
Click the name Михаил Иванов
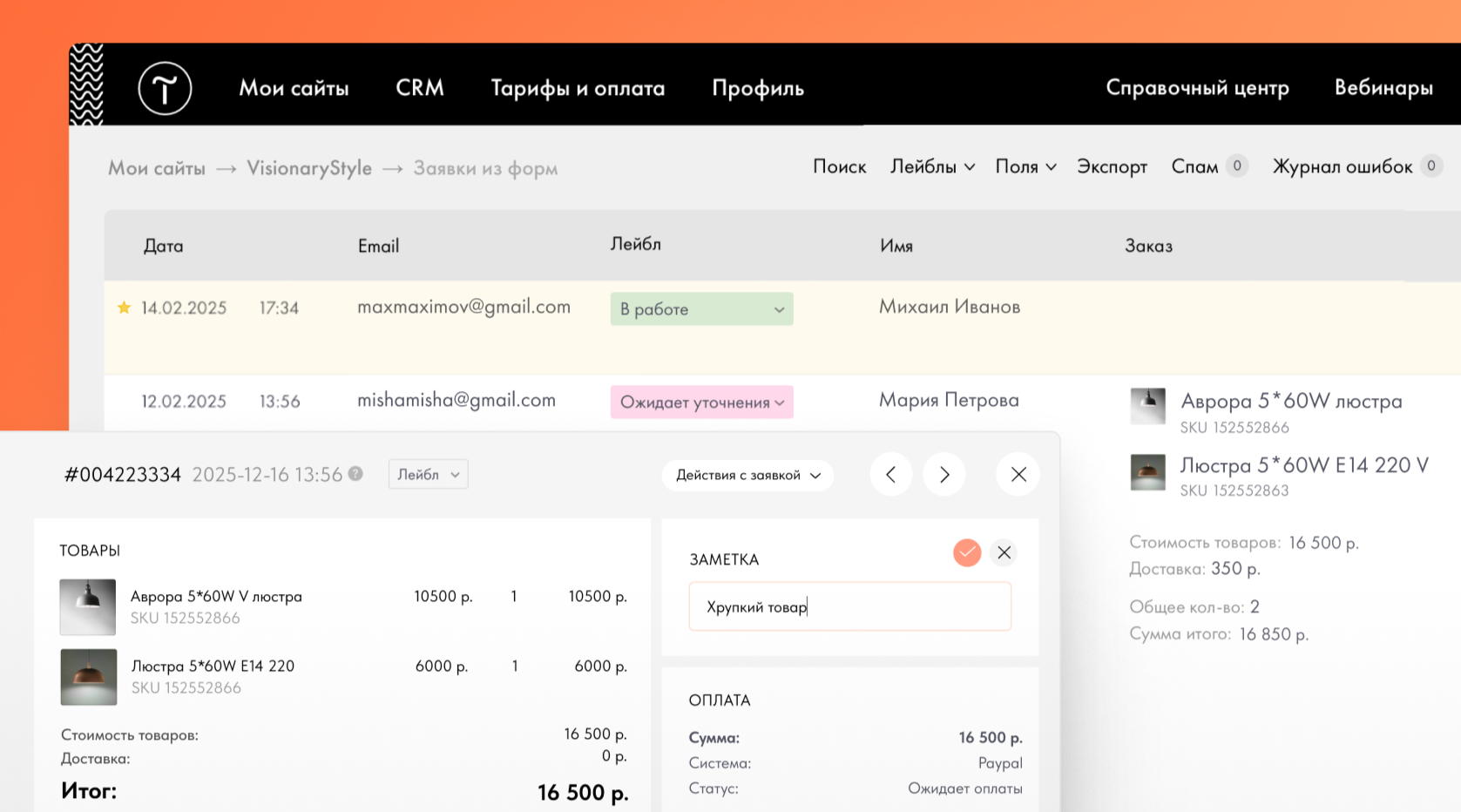pyautogui.click(x=950, y=307)
